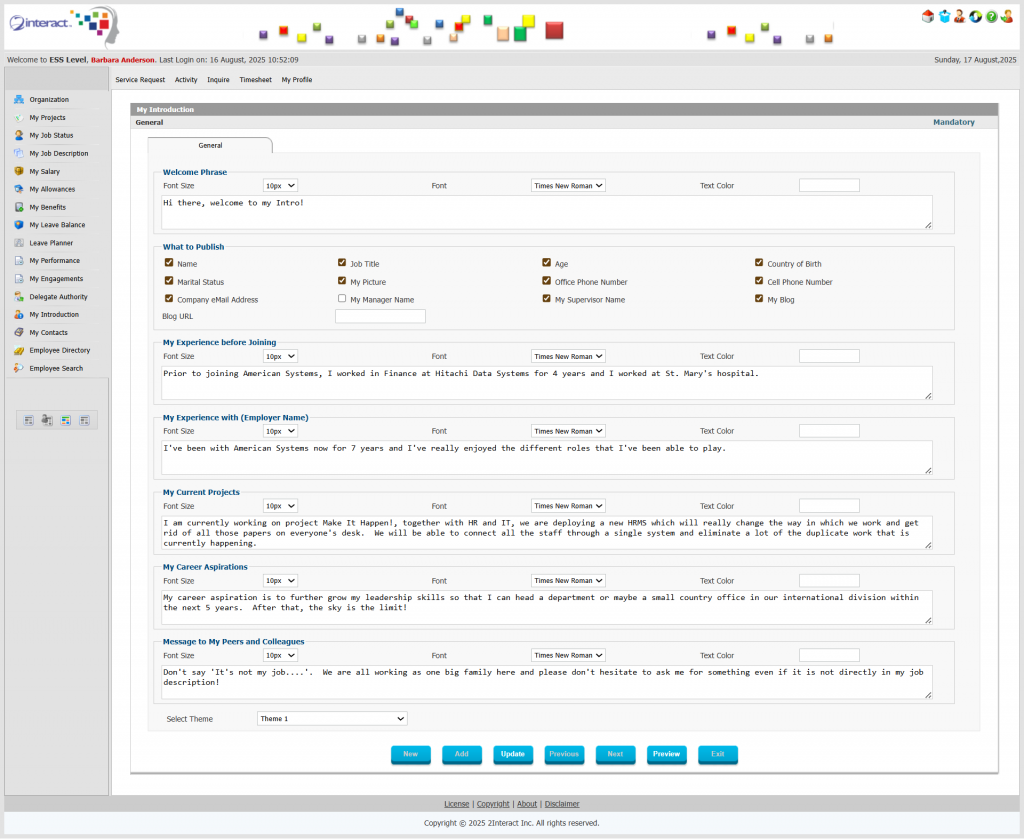1024x839 pixels.
Task: Uncheck the Marital Status checkbox
Action: (x=169, y=281)
